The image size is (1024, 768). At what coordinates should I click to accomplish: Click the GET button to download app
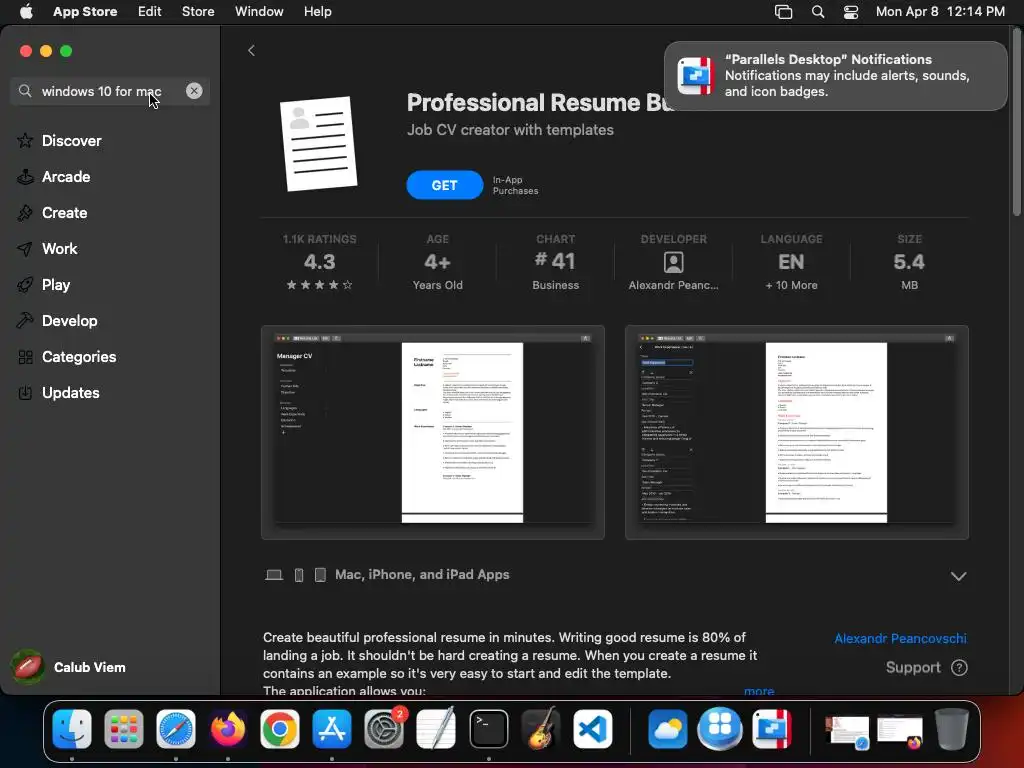click(444, 185)
